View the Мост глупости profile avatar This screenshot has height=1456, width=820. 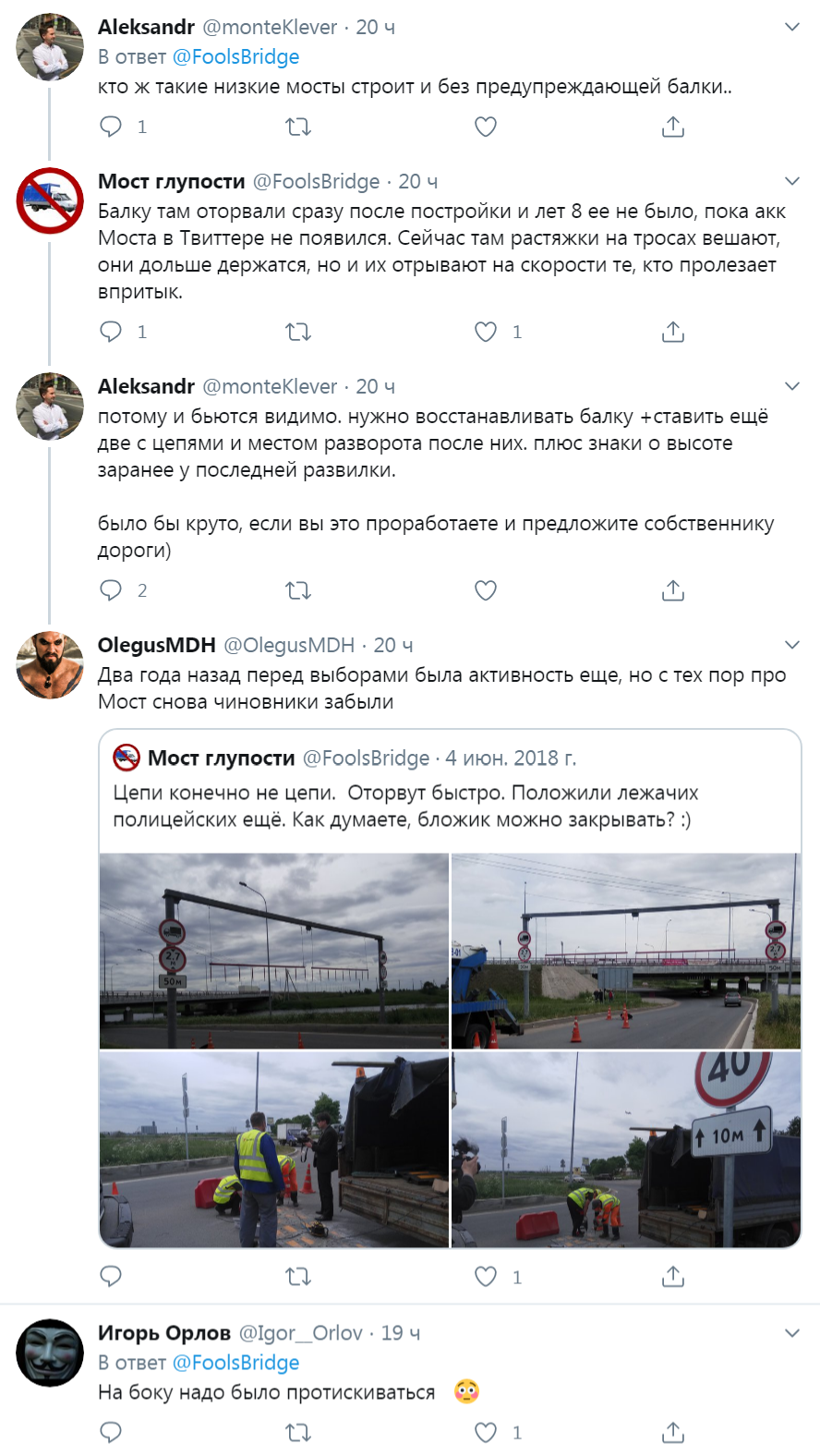tap(50, 200)
